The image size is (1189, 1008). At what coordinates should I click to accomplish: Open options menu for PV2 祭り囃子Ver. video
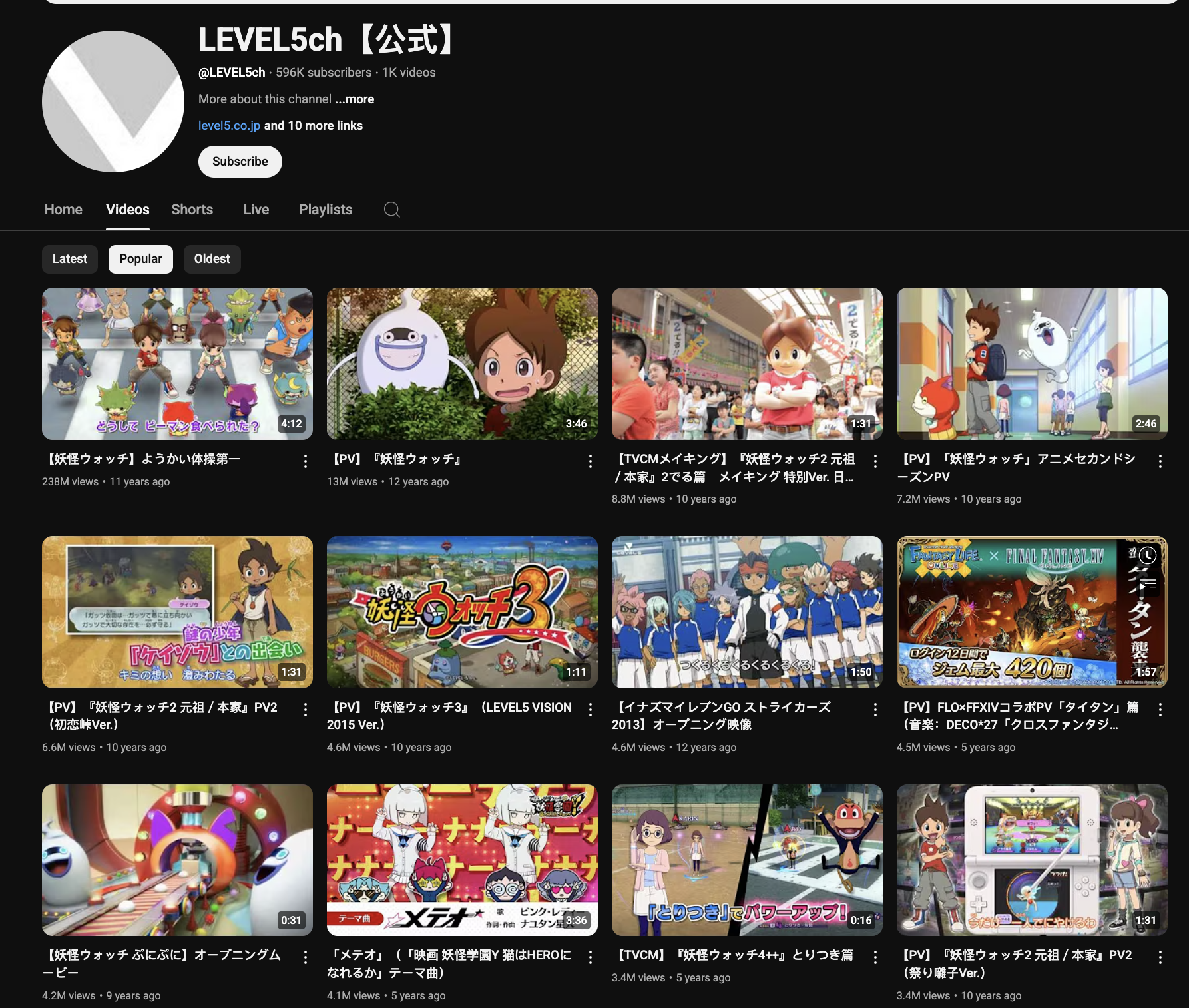coord(1160,957)
